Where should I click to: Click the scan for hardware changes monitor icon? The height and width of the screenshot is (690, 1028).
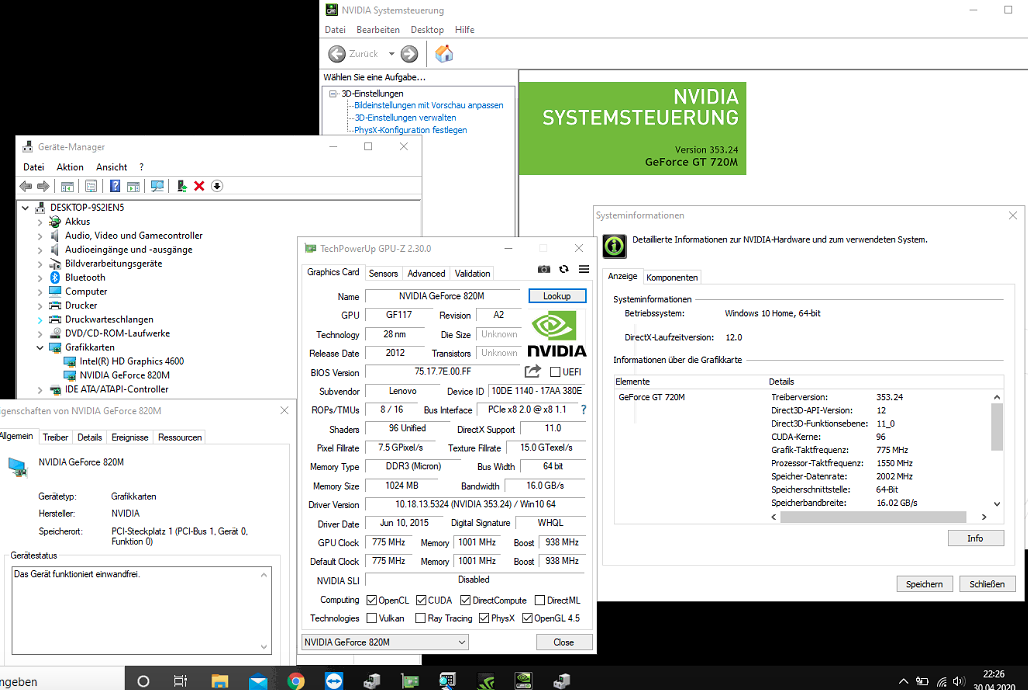point(157,186)
